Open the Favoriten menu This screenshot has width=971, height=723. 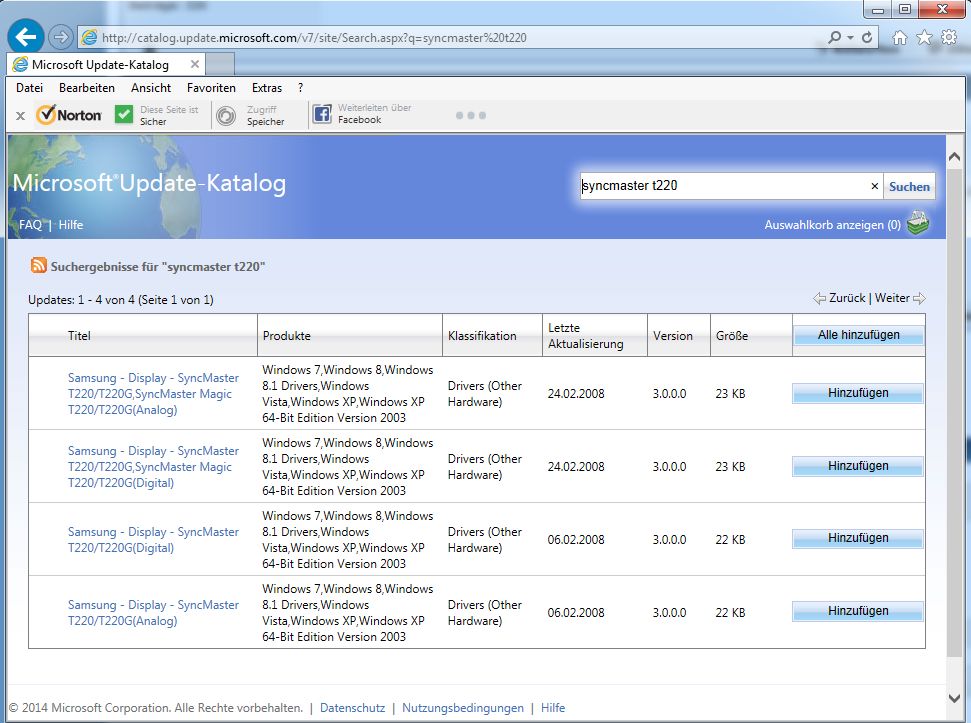pyautogui.click(x=211, y=88)
